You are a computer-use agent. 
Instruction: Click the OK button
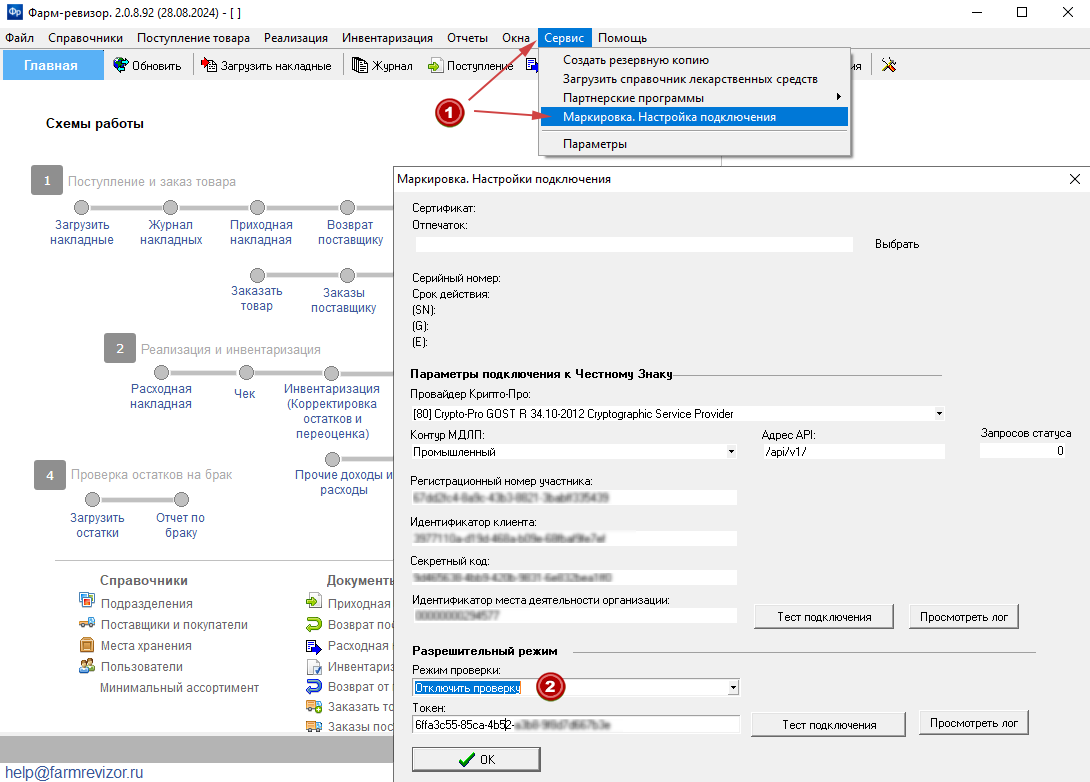476,759
